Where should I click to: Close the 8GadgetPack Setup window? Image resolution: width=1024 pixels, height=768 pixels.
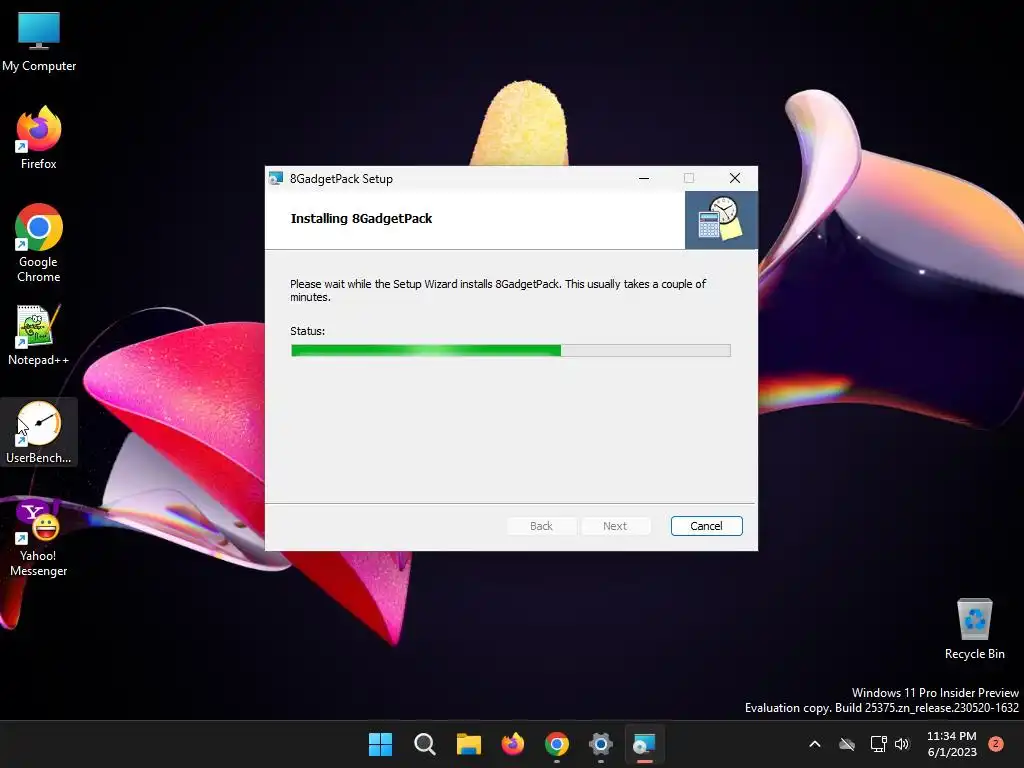735,178
